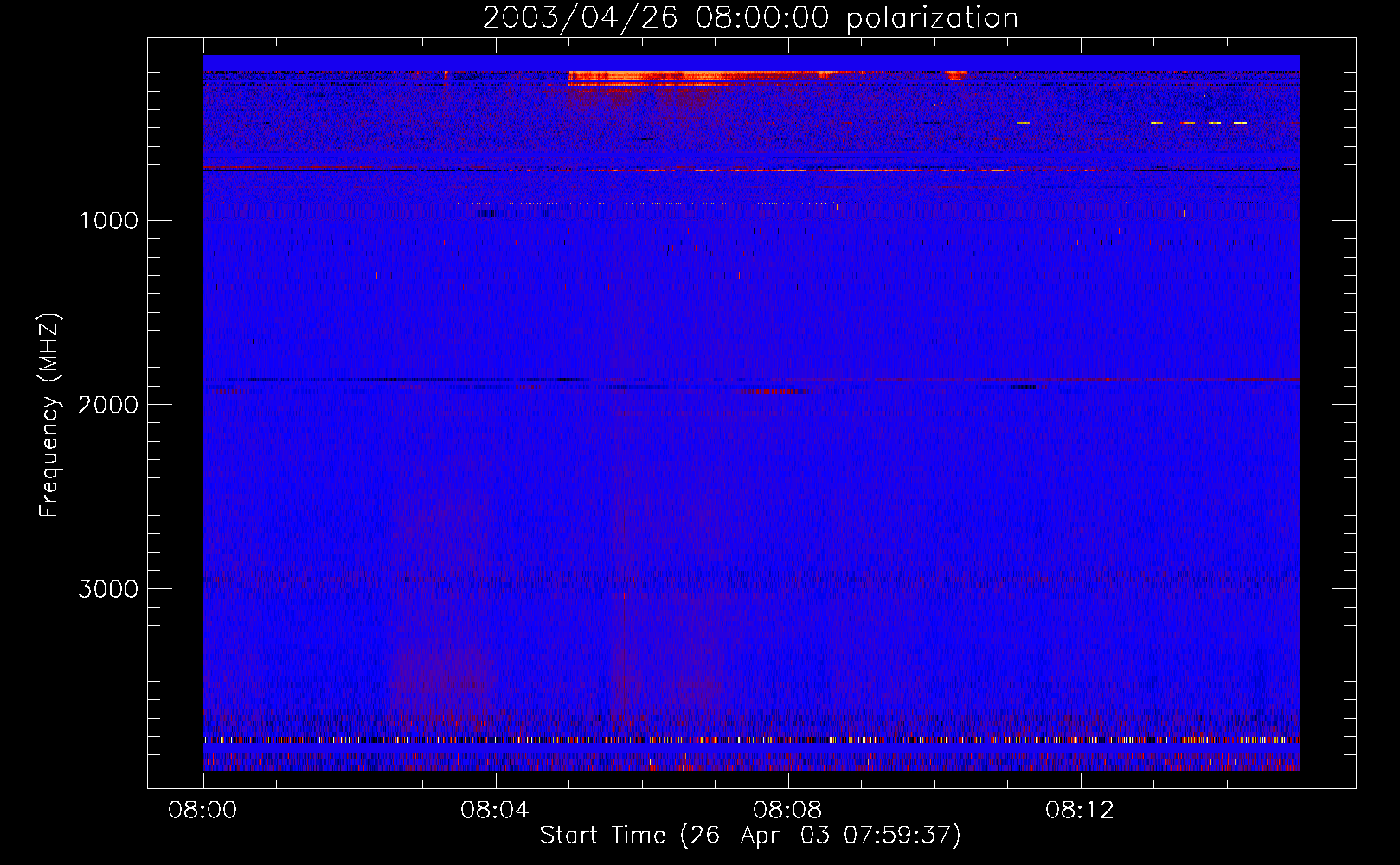1400x865 pixels.
Task: Click the 'Start Time (26-Apr-03 07:59:37)' label
Action: 750,836
